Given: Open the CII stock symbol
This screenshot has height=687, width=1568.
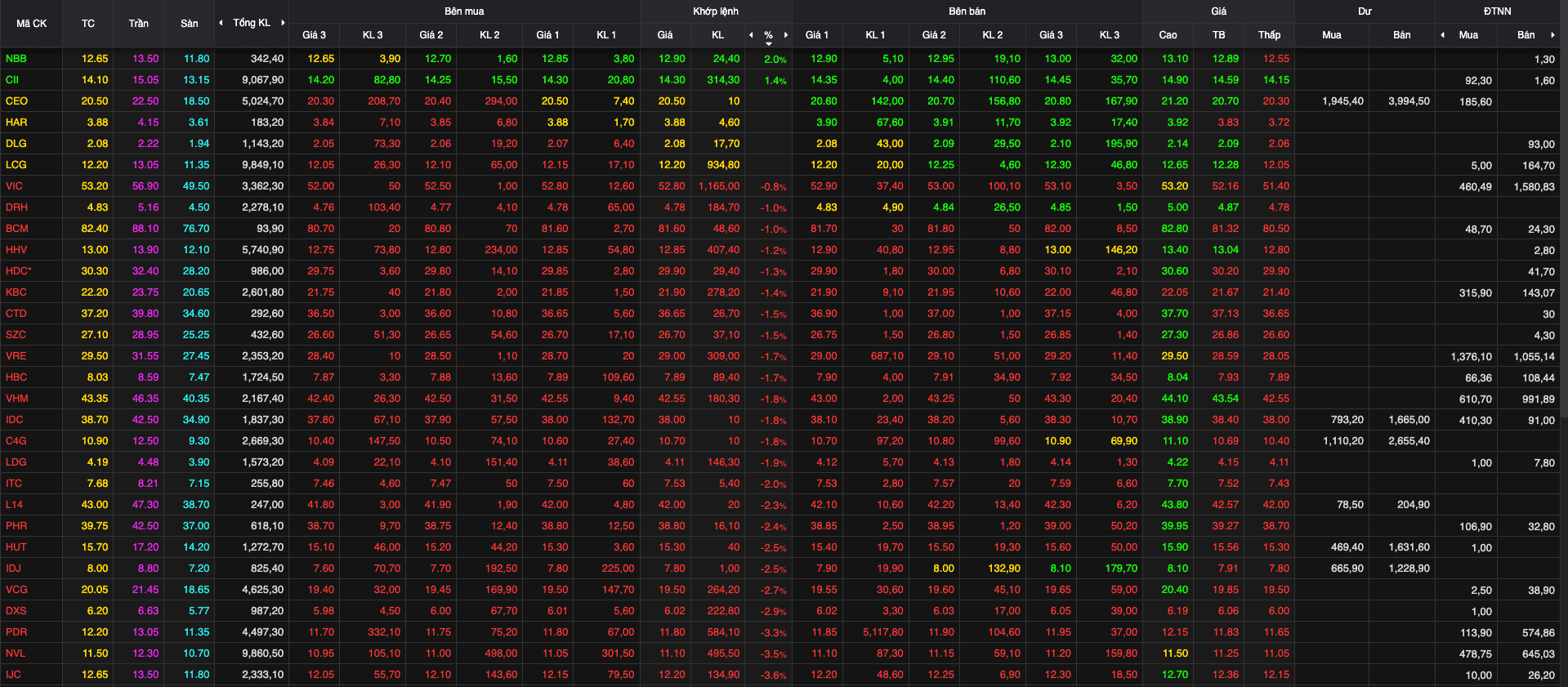Looking at the screenshot, I should coord(12,80).
